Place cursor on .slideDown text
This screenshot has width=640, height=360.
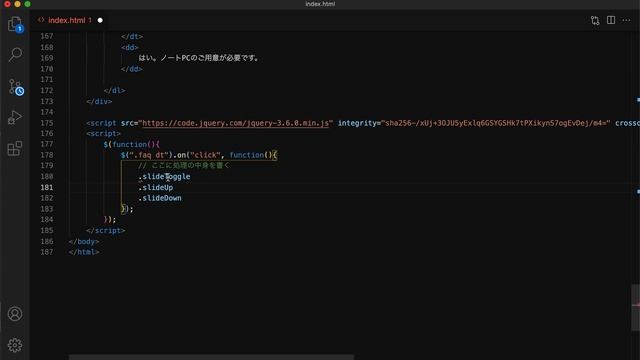(x=160, y=198)
